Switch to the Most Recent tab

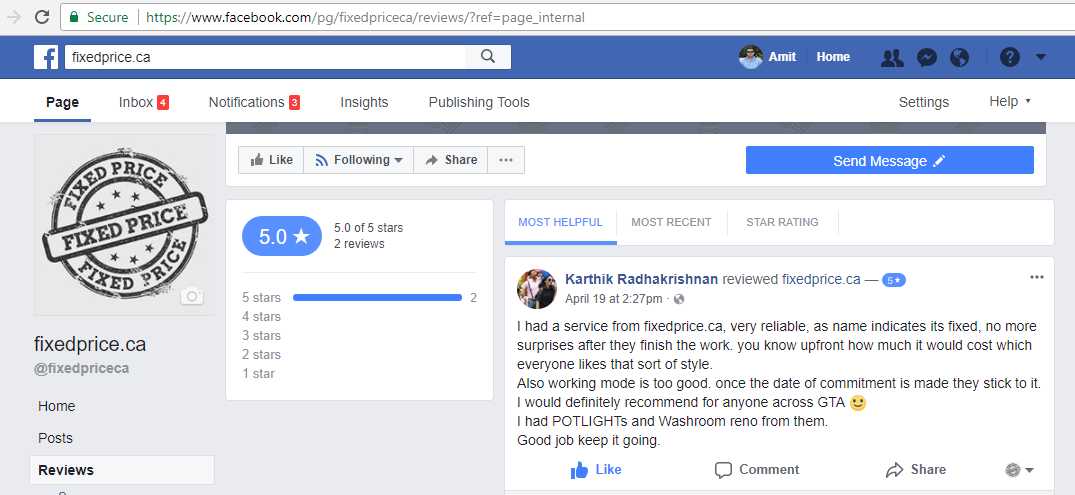click(x=671, y=222)
